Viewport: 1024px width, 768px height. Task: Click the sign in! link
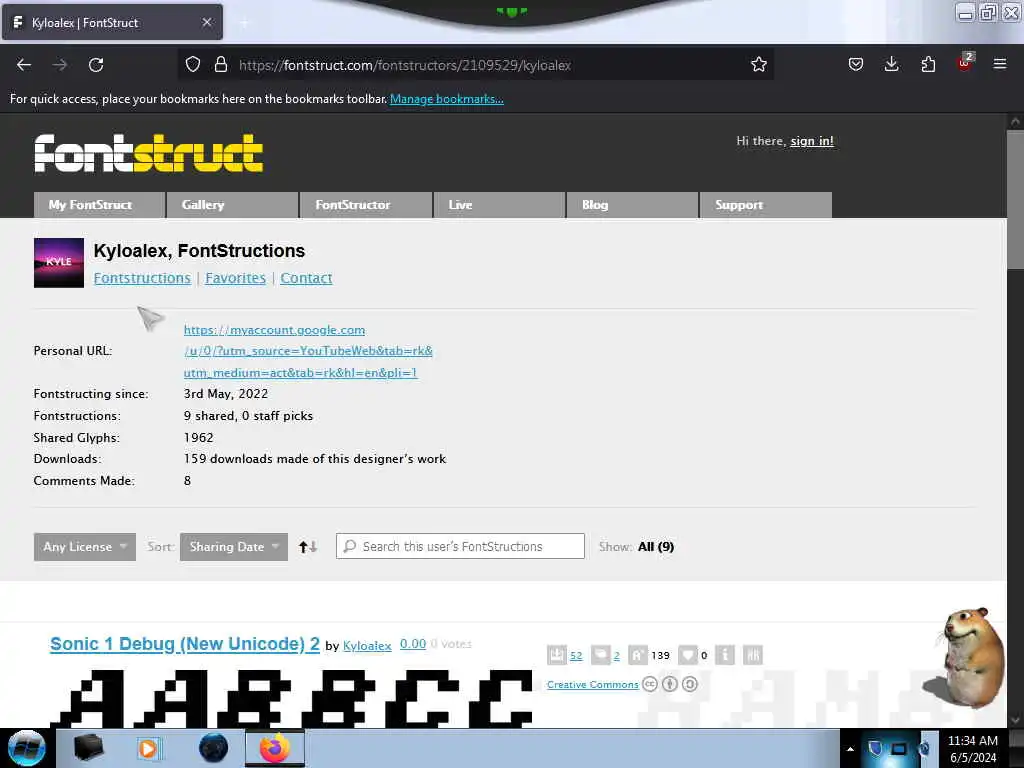tap(812, 141)
